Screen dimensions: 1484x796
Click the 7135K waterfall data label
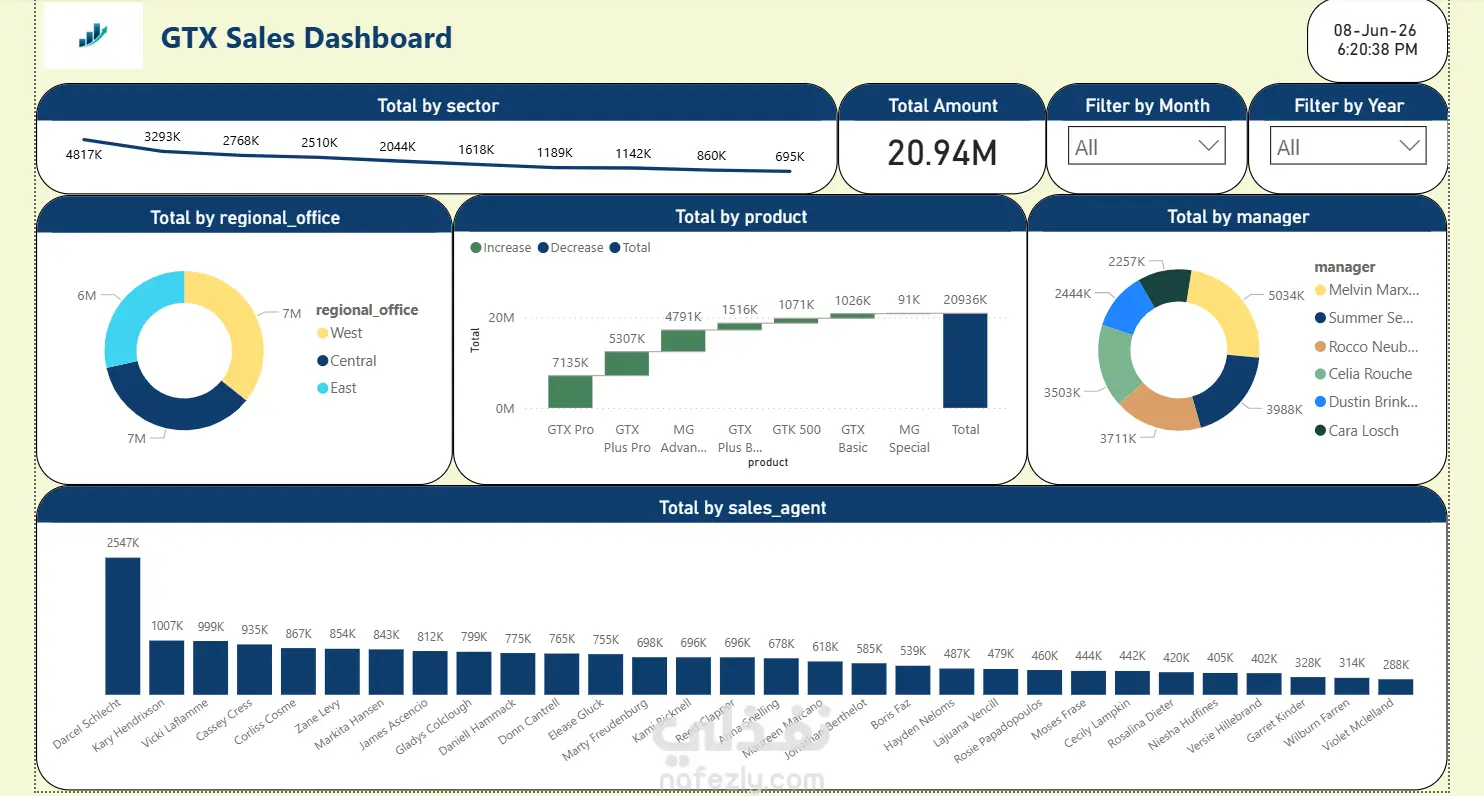coord(570,363)
